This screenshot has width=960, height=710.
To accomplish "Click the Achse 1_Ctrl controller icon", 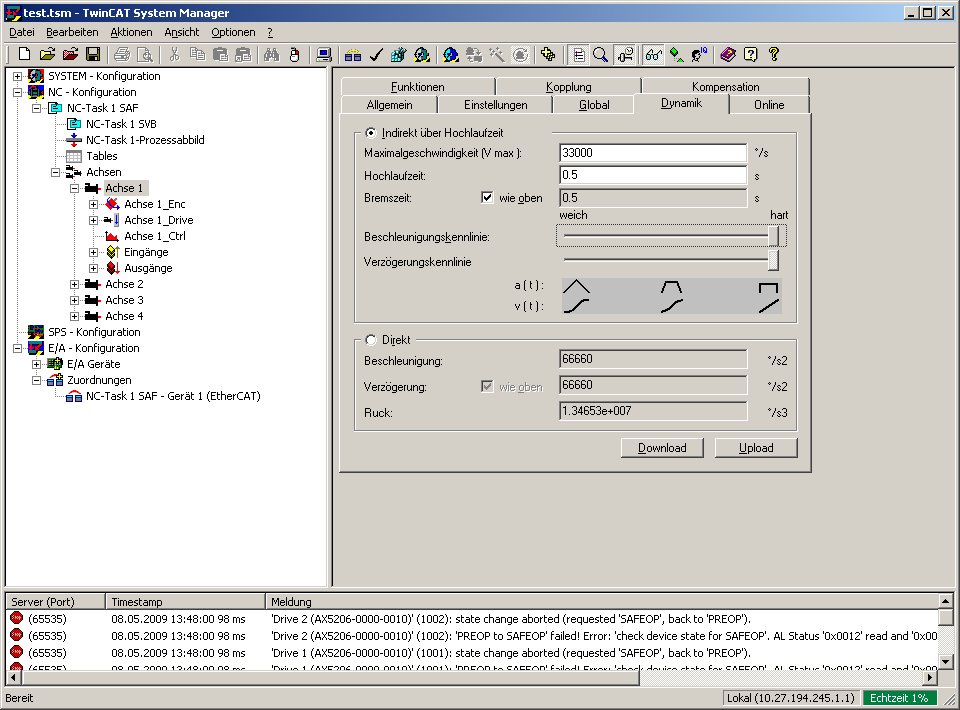I will click(112, 236).
